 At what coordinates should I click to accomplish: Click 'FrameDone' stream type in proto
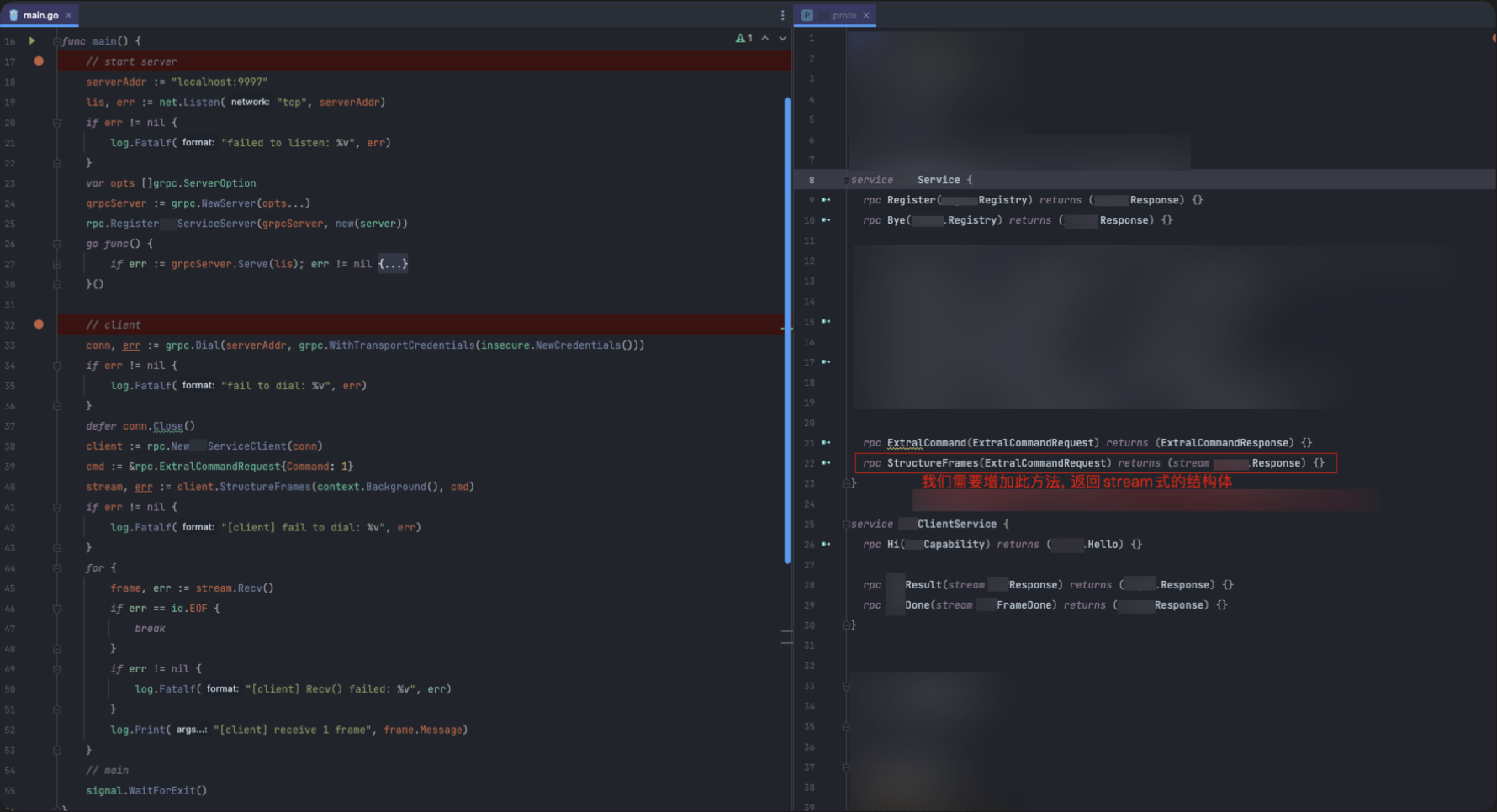pyautogui.click(x=1024, y=605)
